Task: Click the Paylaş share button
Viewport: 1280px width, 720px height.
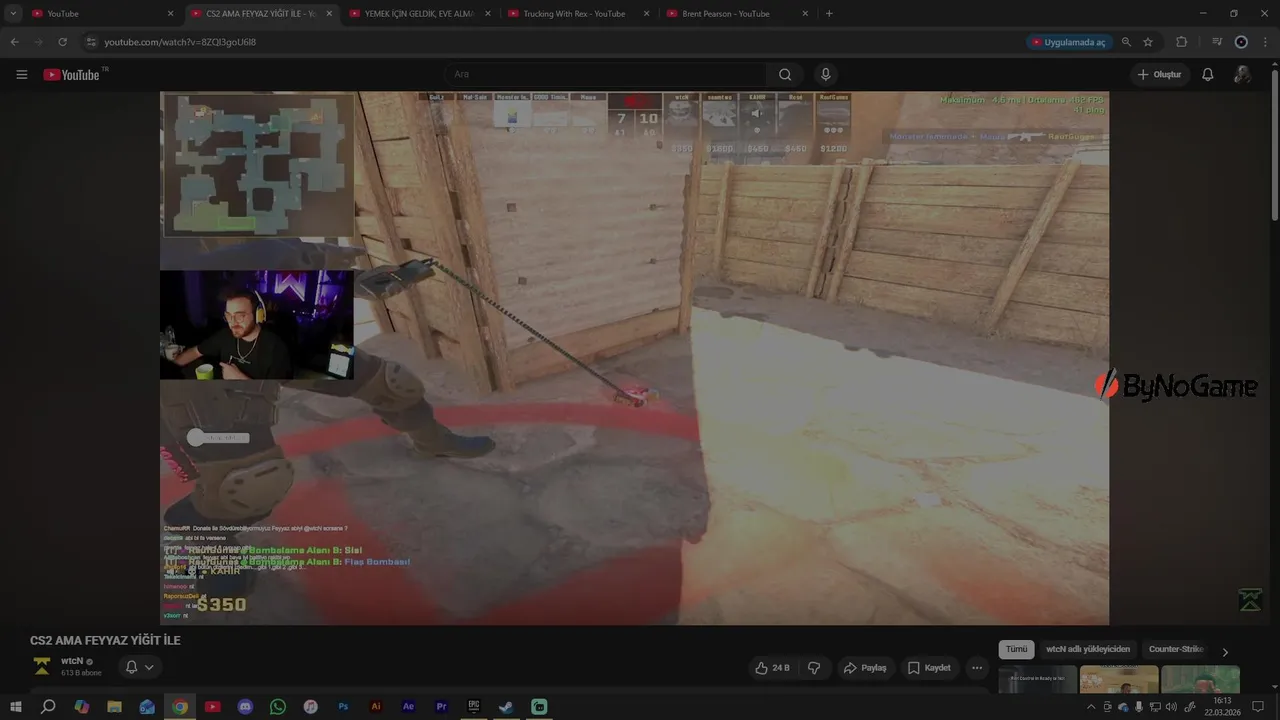Action: click(x=865, y=667)
